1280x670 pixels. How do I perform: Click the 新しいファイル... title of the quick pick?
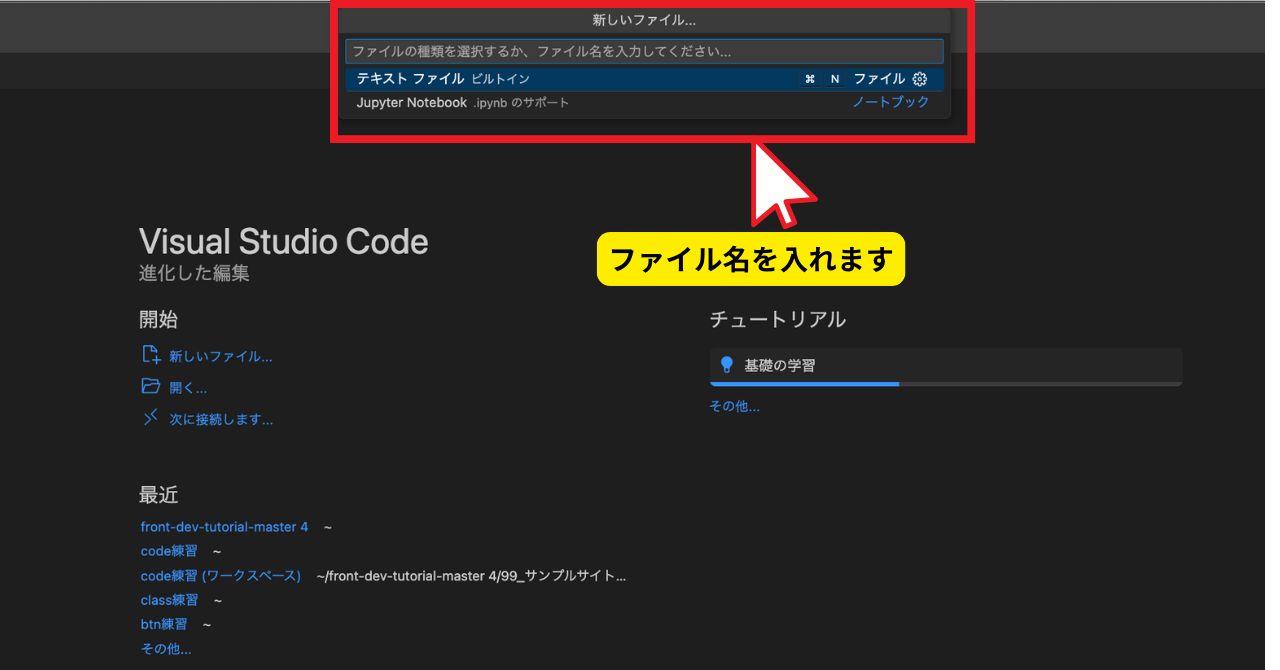pyautogui.click(x=644, y=20)
